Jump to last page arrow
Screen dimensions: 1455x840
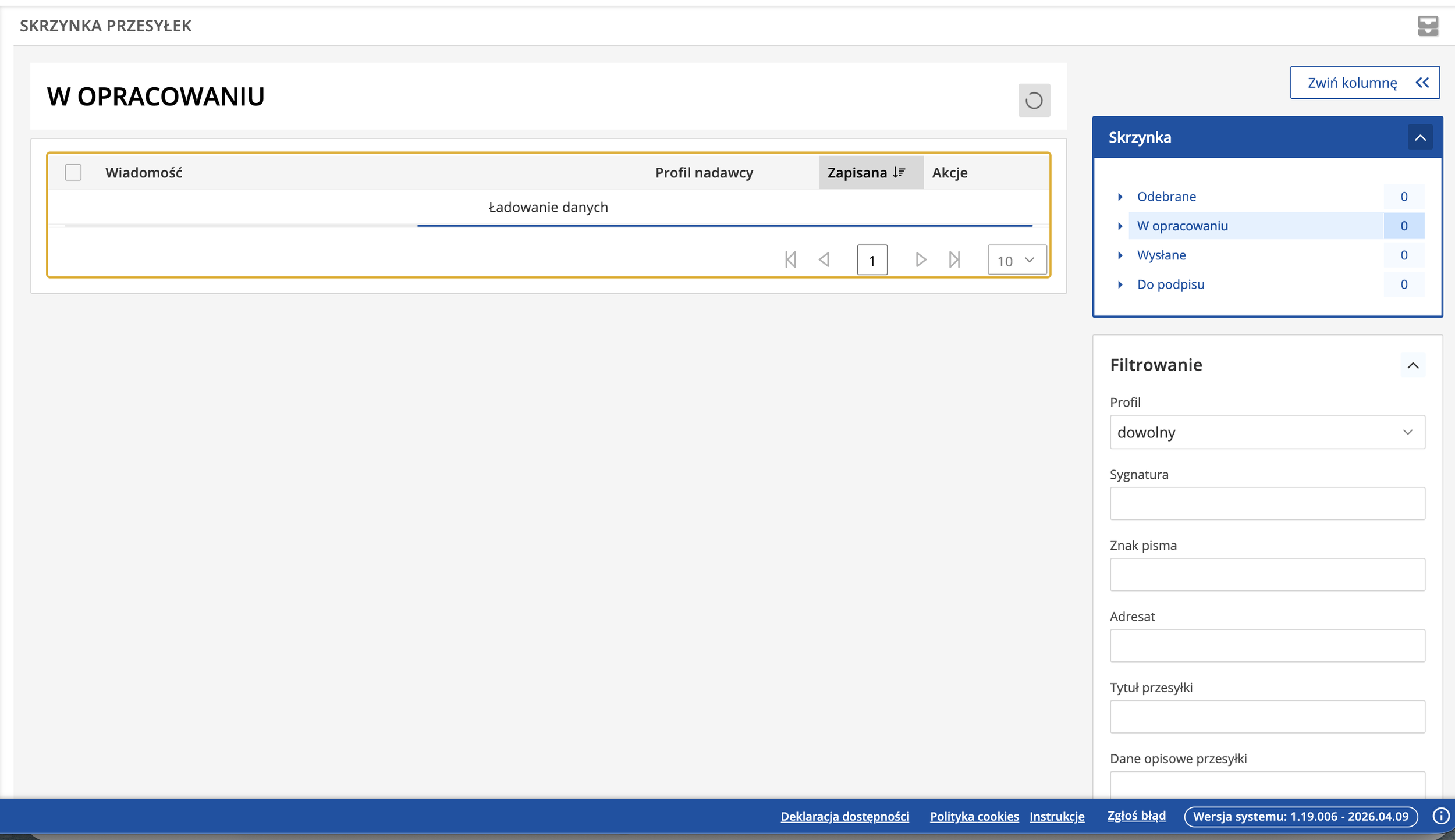(954, 259)
